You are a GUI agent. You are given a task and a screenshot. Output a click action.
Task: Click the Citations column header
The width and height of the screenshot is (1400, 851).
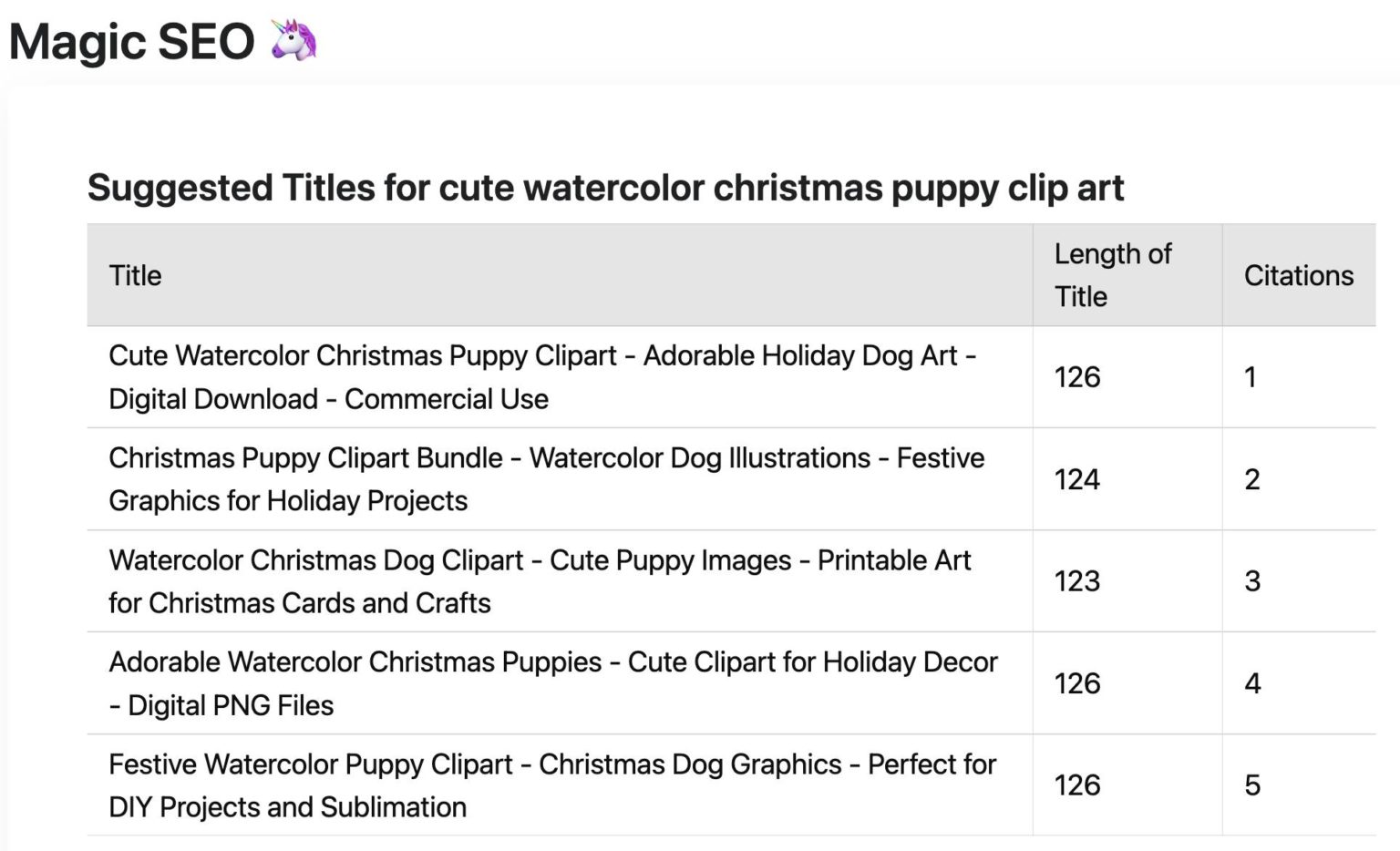[1298, 275]
